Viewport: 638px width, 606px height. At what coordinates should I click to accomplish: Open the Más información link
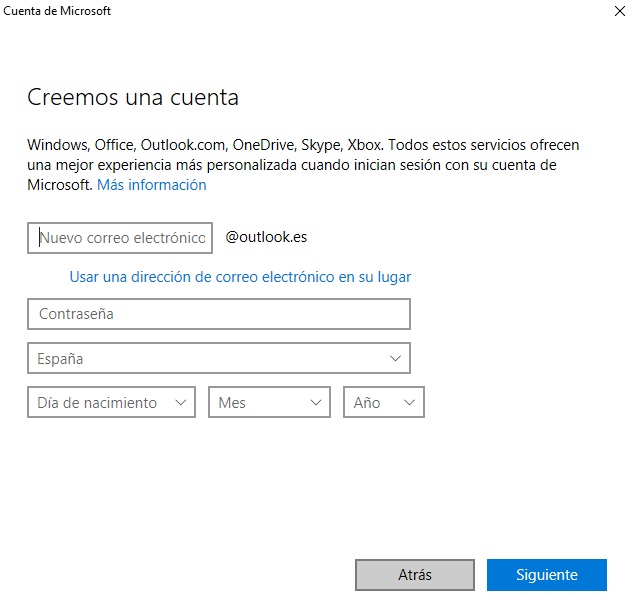tap(151, 185)
